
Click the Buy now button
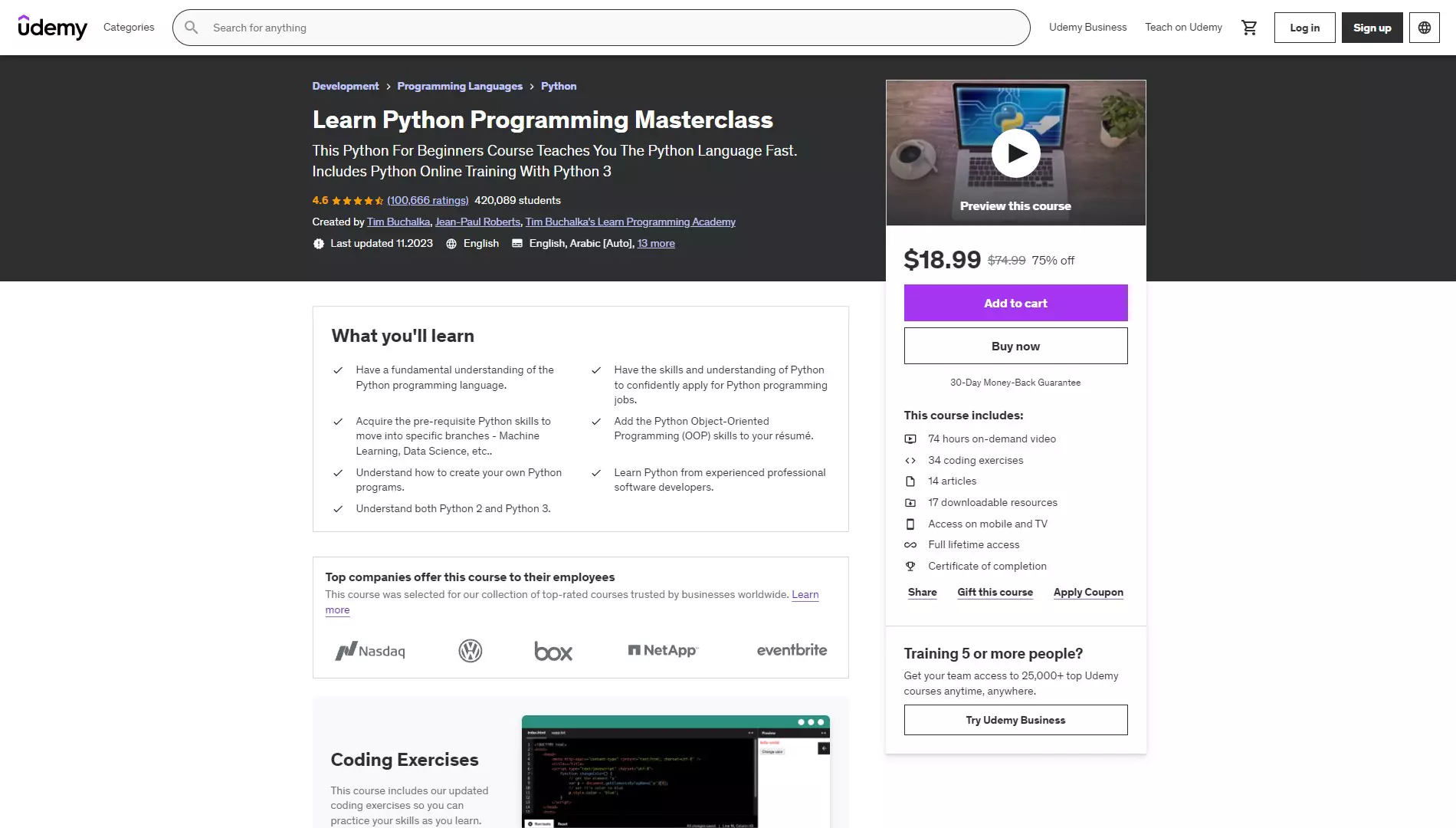click(x=1015, y=346)
